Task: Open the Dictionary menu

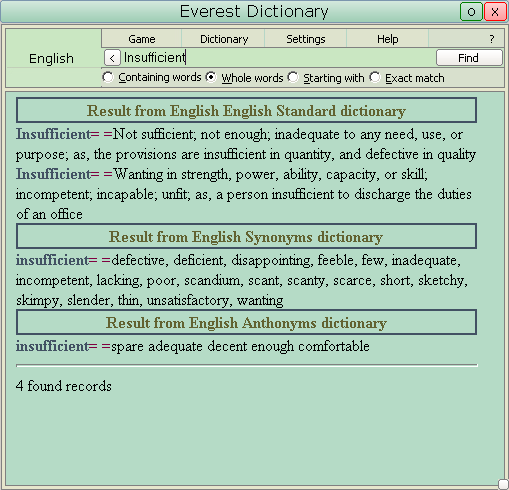Action: (x=224, y=39)
